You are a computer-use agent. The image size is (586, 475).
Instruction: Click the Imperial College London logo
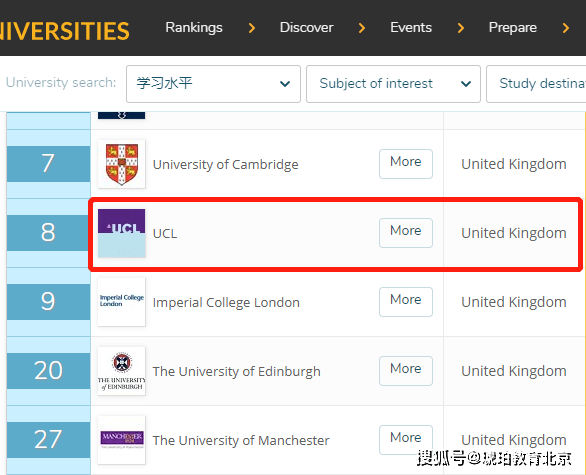[121, 302]
